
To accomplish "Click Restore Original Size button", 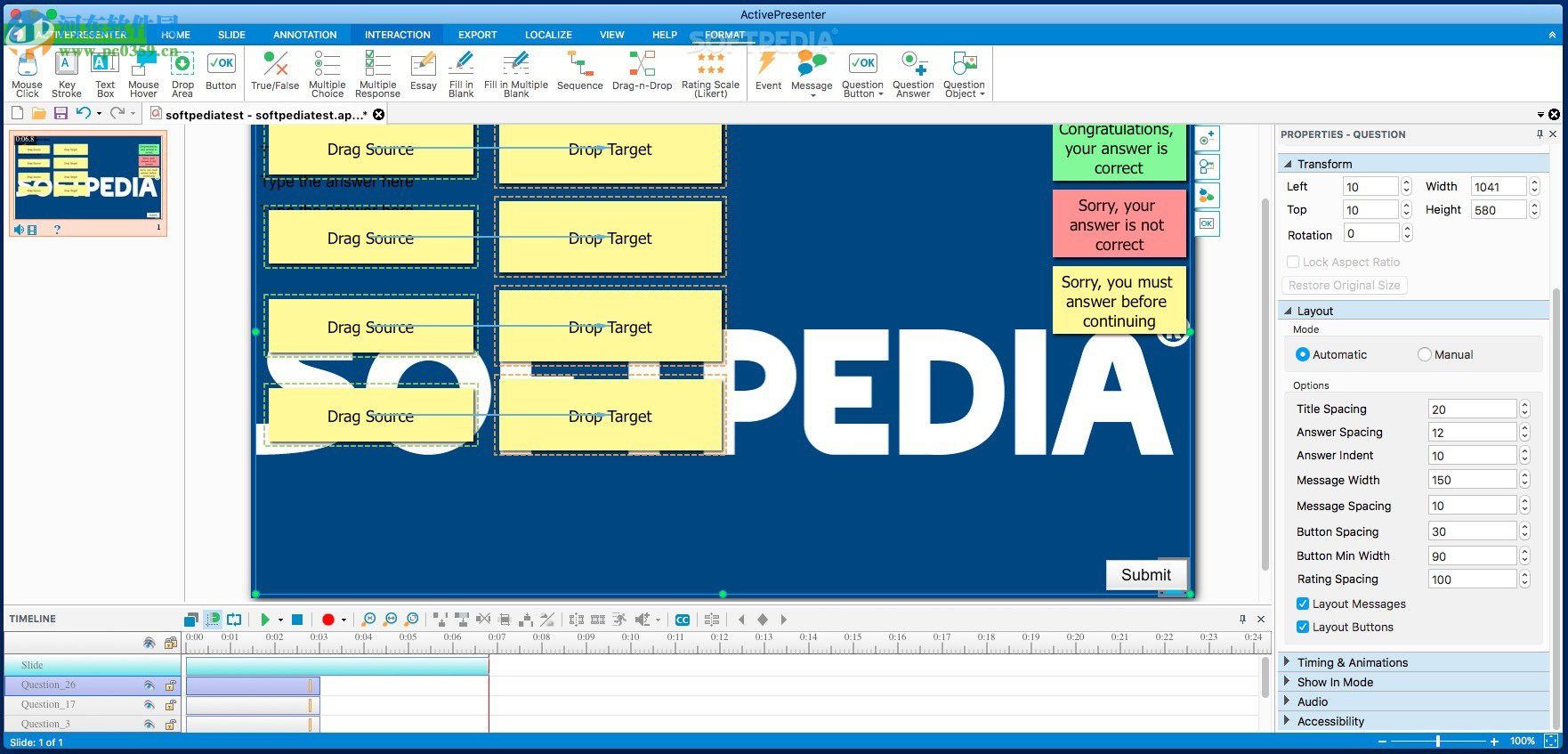I will pyautogui.click(x=1344, y=286).
